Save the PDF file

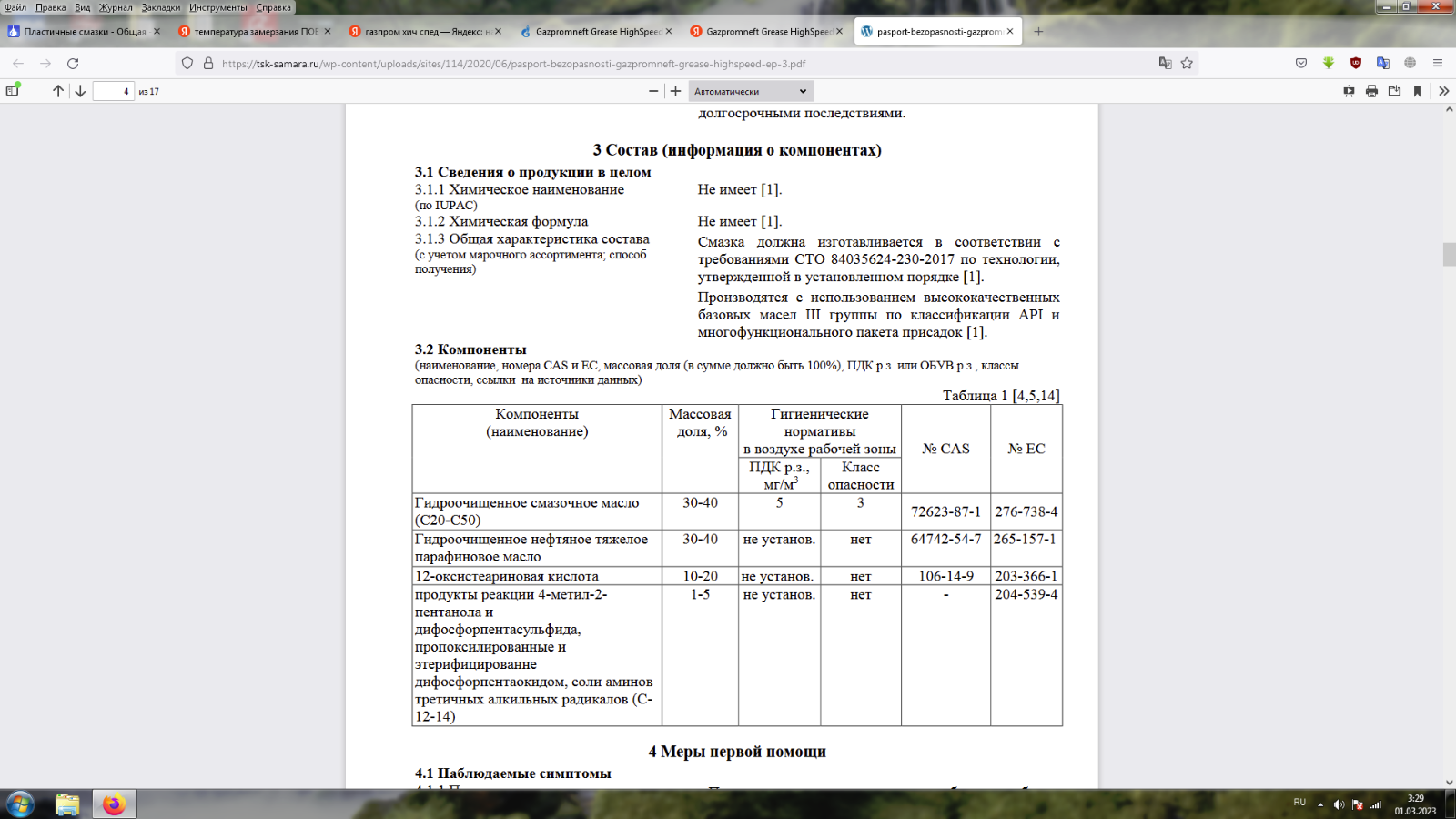click(x=1394, y=91)
